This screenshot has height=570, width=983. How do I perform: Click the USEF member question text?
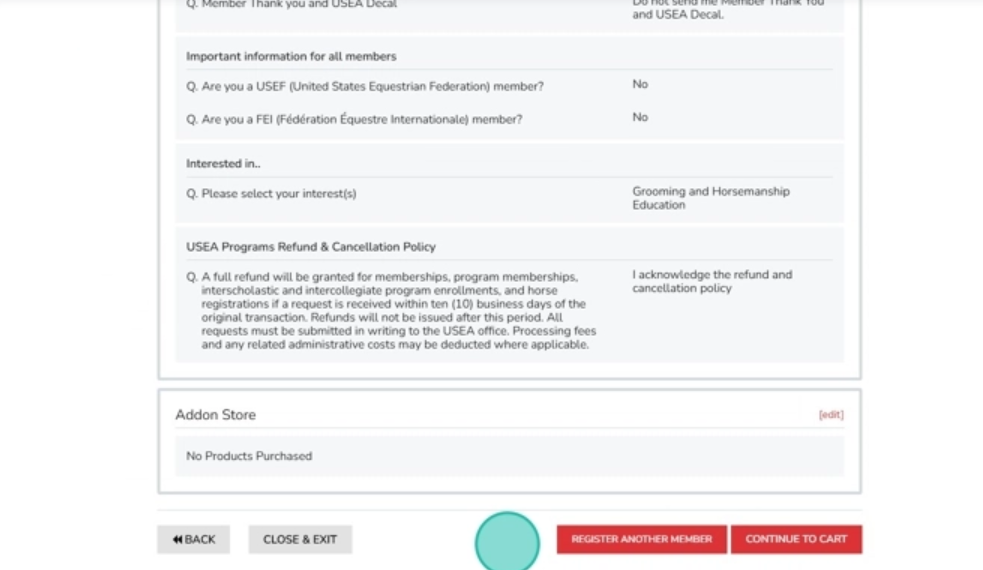click(x=365, y=87)
